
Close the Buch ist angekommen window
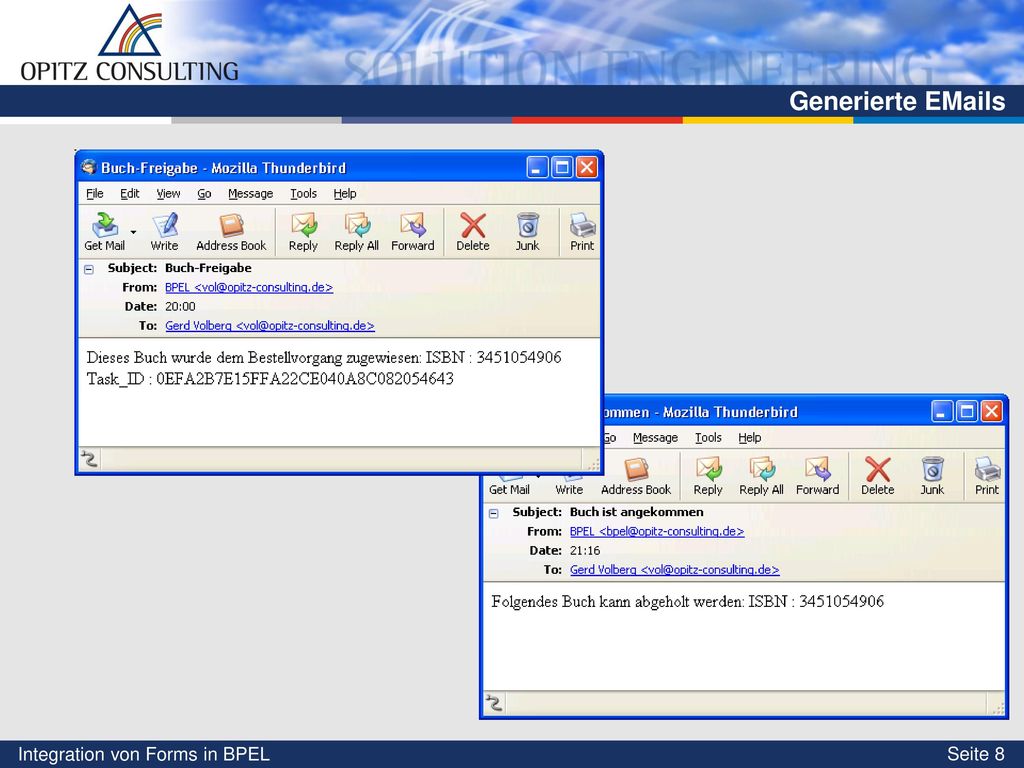coord(991,411)
